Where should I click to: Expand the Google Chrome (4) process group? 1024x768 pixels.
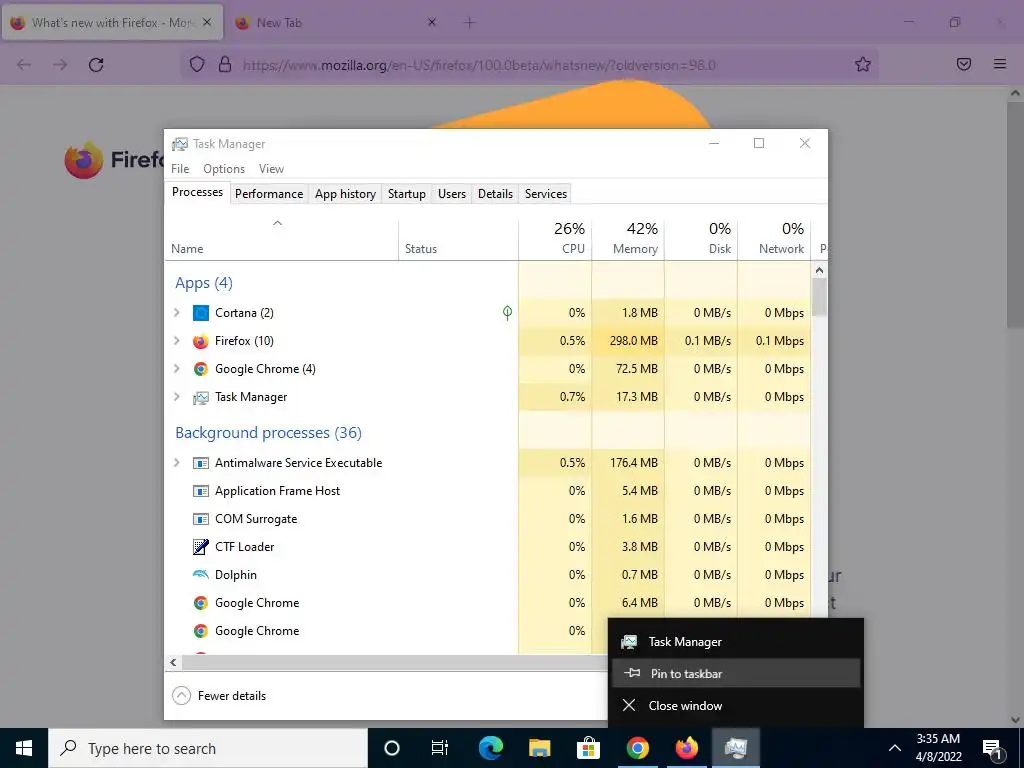coord(176,369)
